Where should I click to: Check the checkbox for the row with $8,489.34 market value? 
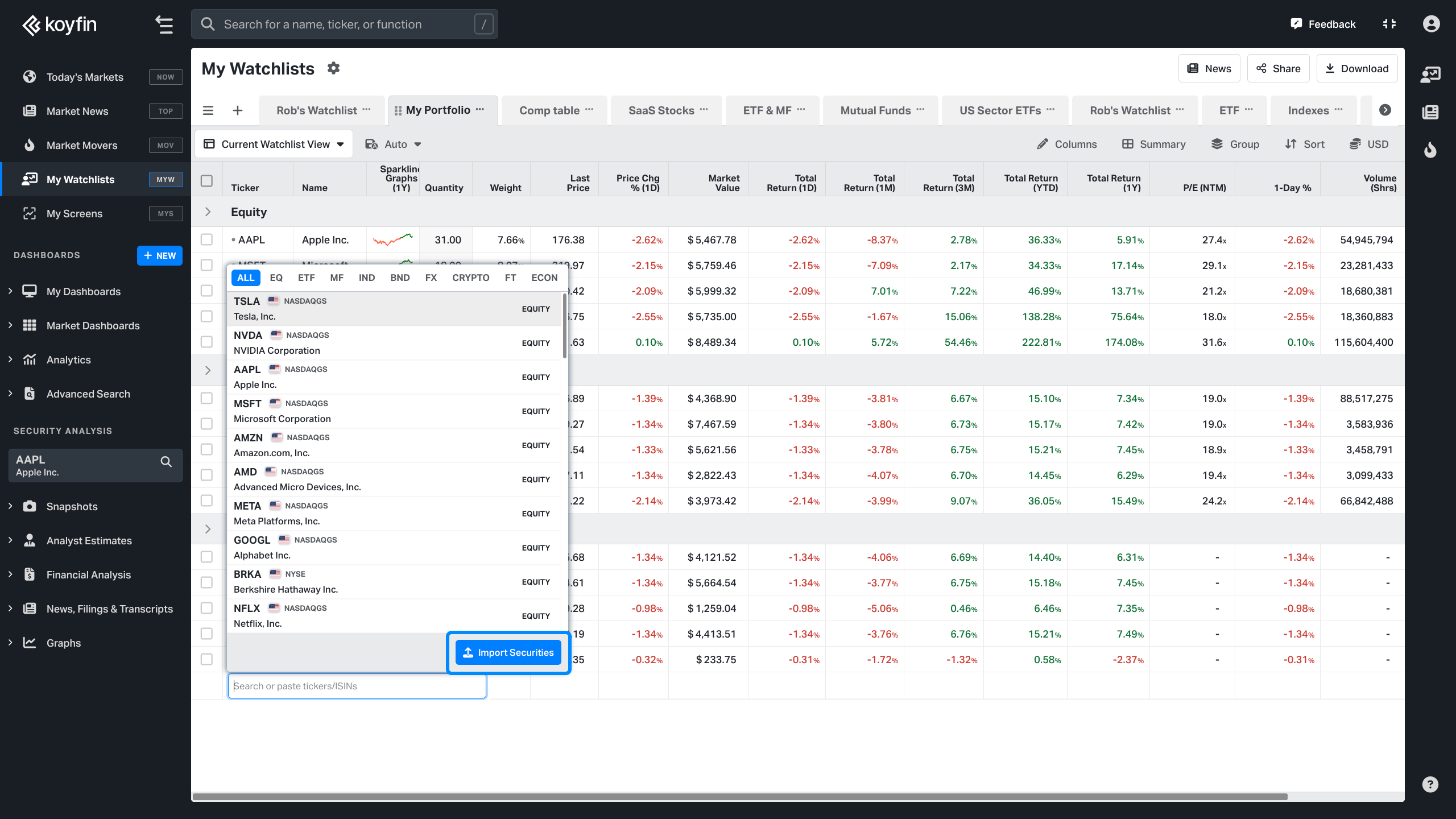click(x=206, y=342)
